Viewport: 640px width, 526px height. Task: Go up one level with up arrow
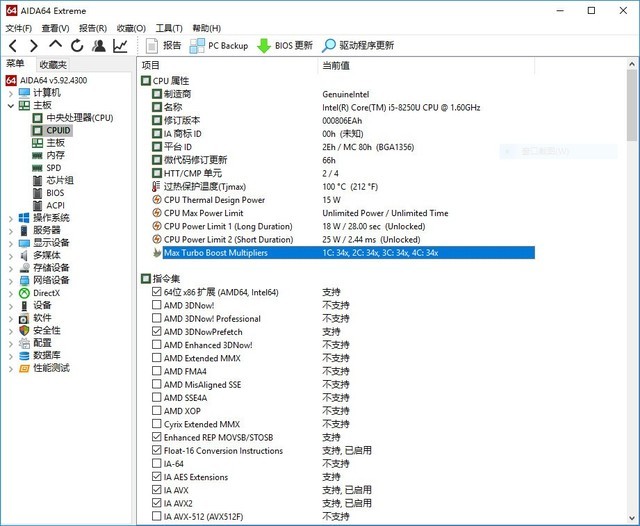[55, 46]
